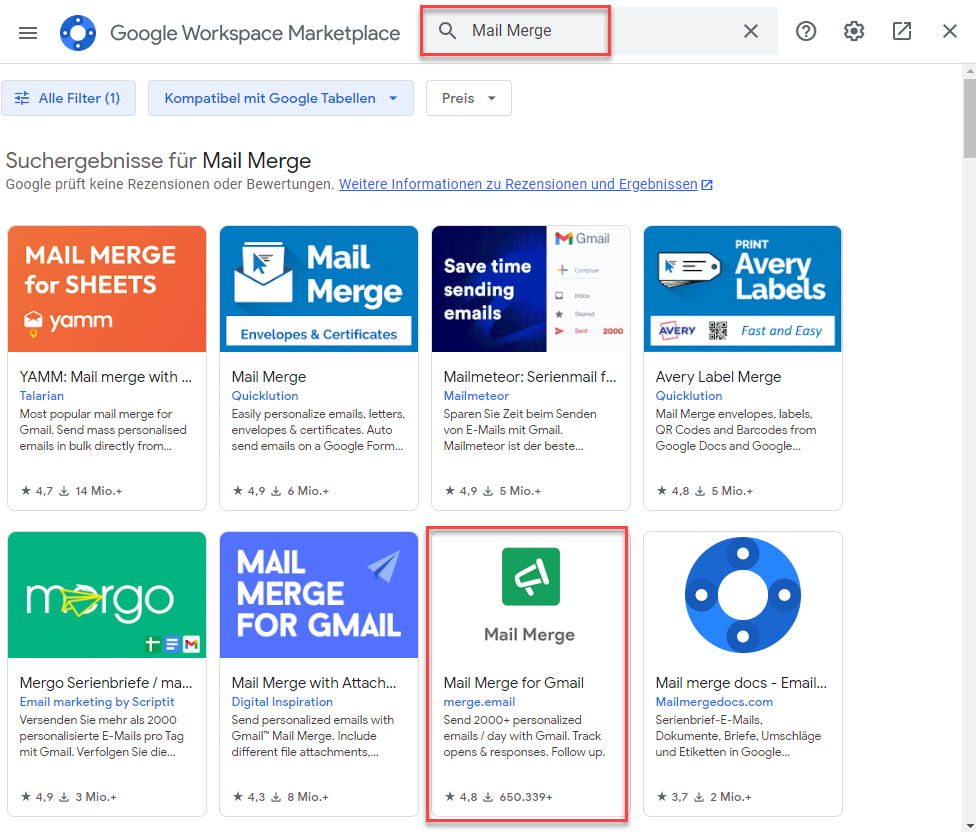This screenshot has width=976, height=832.
Task: Close the Marketplace dialog
Action: point(949,31)
